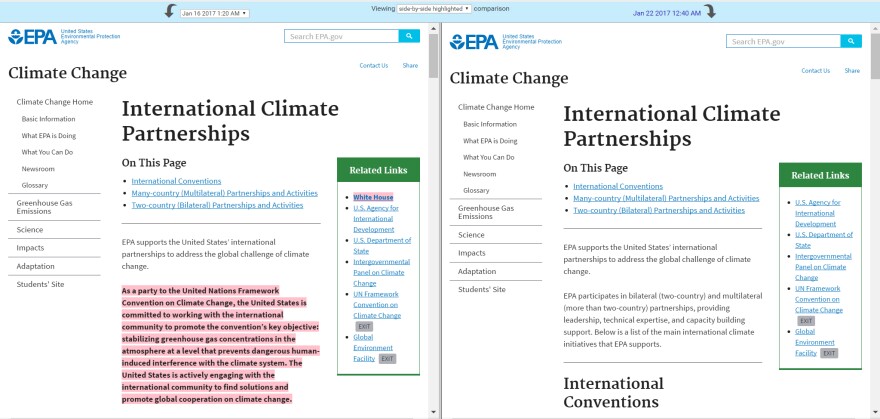
Task: Click U.S. Agency for International Development, right pane
Action: pyautogui.click(x=818, y=213)
